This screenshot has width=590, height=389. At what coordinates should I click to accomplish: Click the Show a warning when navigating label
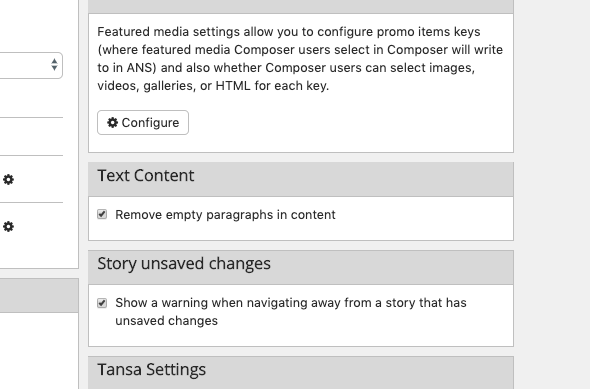(x=291, y=312)
